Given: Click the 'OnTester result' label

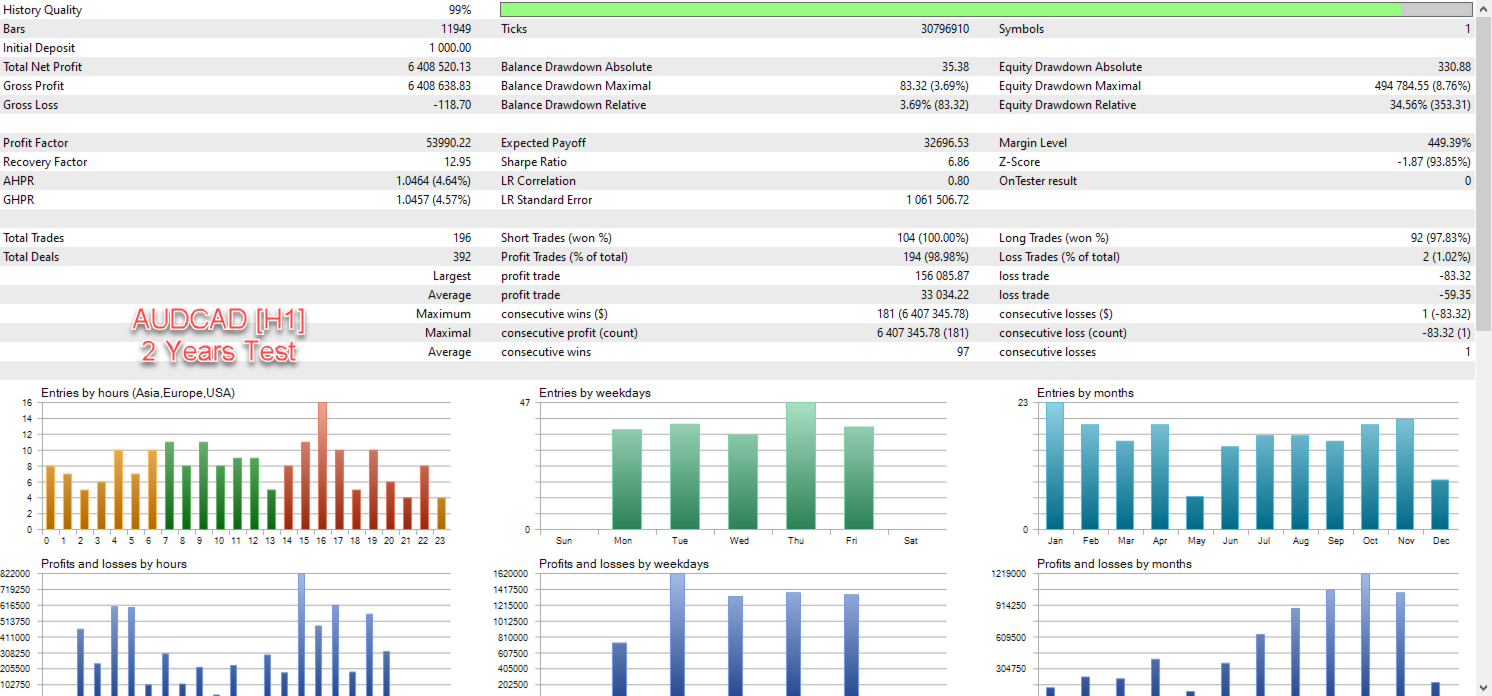Looking at the screenshot, I should (x=1038, y=181).
